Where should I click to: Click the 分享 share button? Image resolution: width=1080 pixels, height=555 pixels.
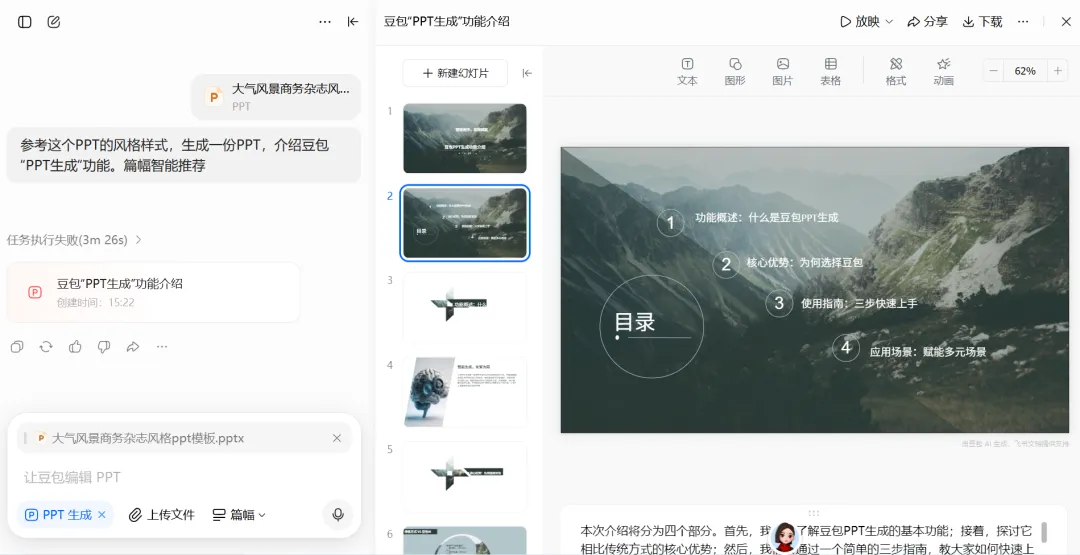pos(927,22)
